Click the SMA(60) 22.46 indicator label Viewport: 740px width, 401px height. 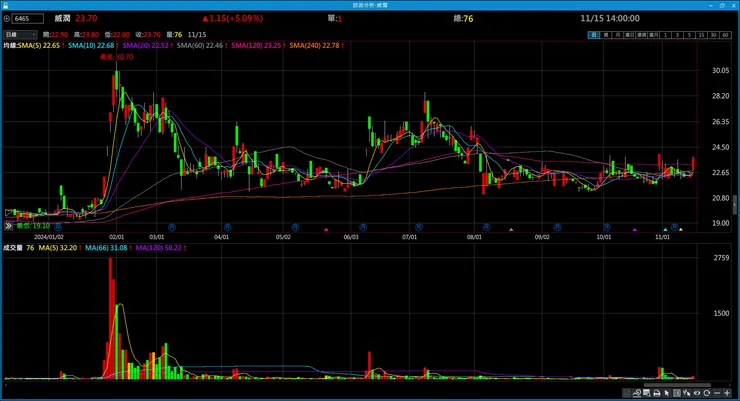point(200,45)
